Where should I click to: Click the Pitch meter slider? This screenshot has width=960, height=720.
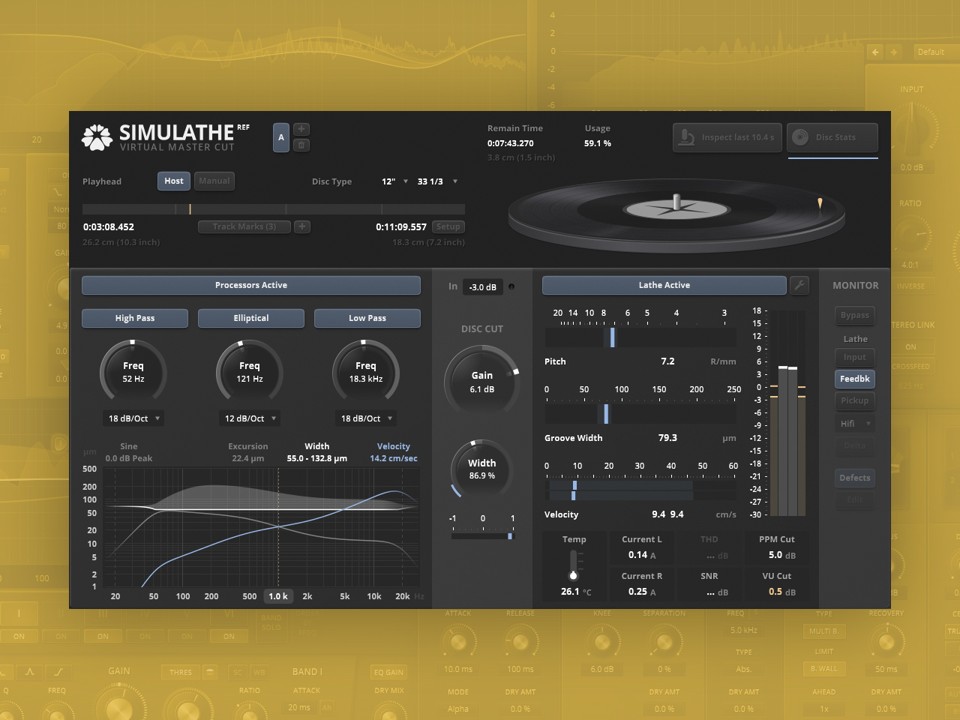640,337
